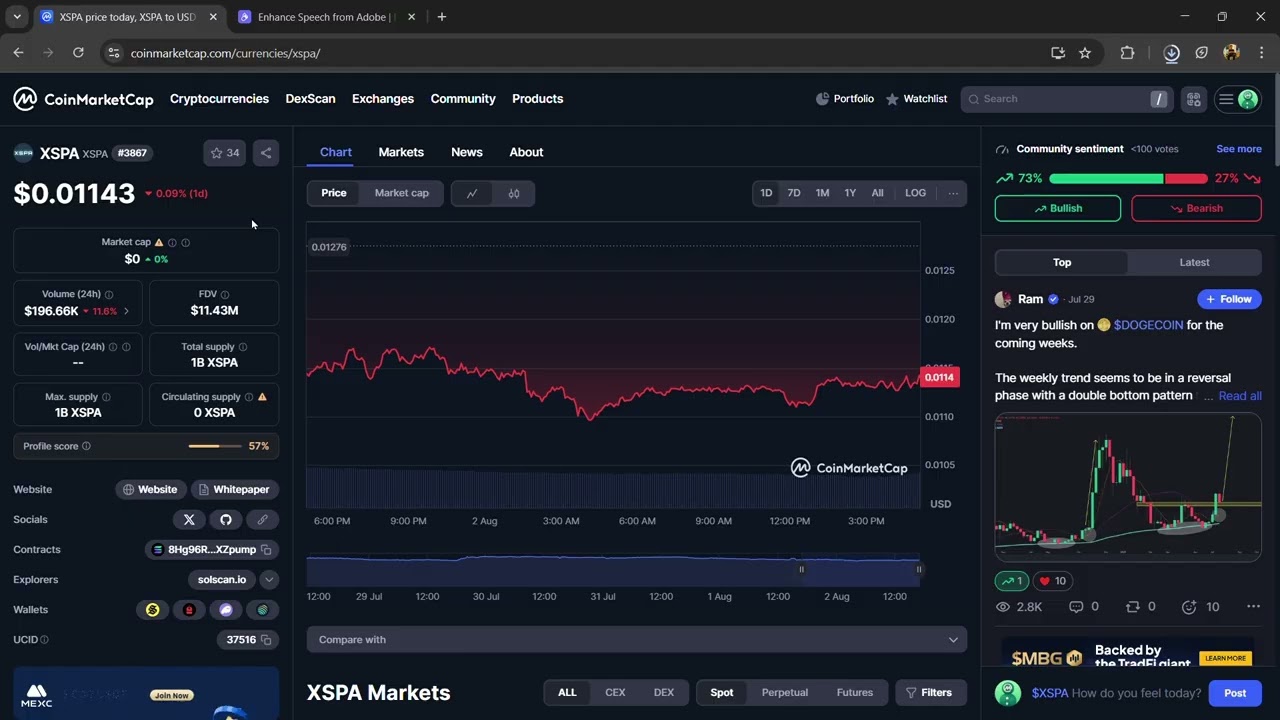Show Top community posts

pos(1062,262)
